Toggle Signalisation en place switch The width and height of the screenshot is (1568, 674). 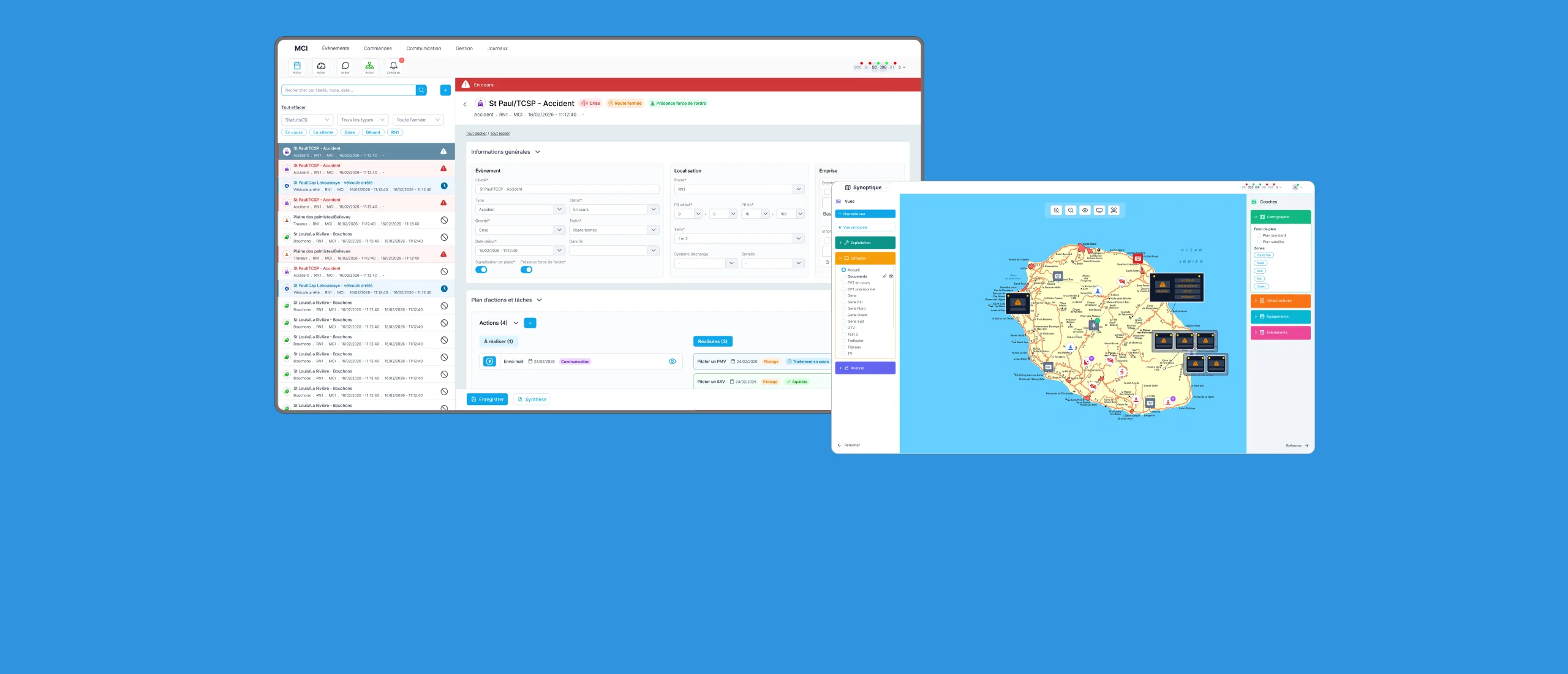coord(481,270)
